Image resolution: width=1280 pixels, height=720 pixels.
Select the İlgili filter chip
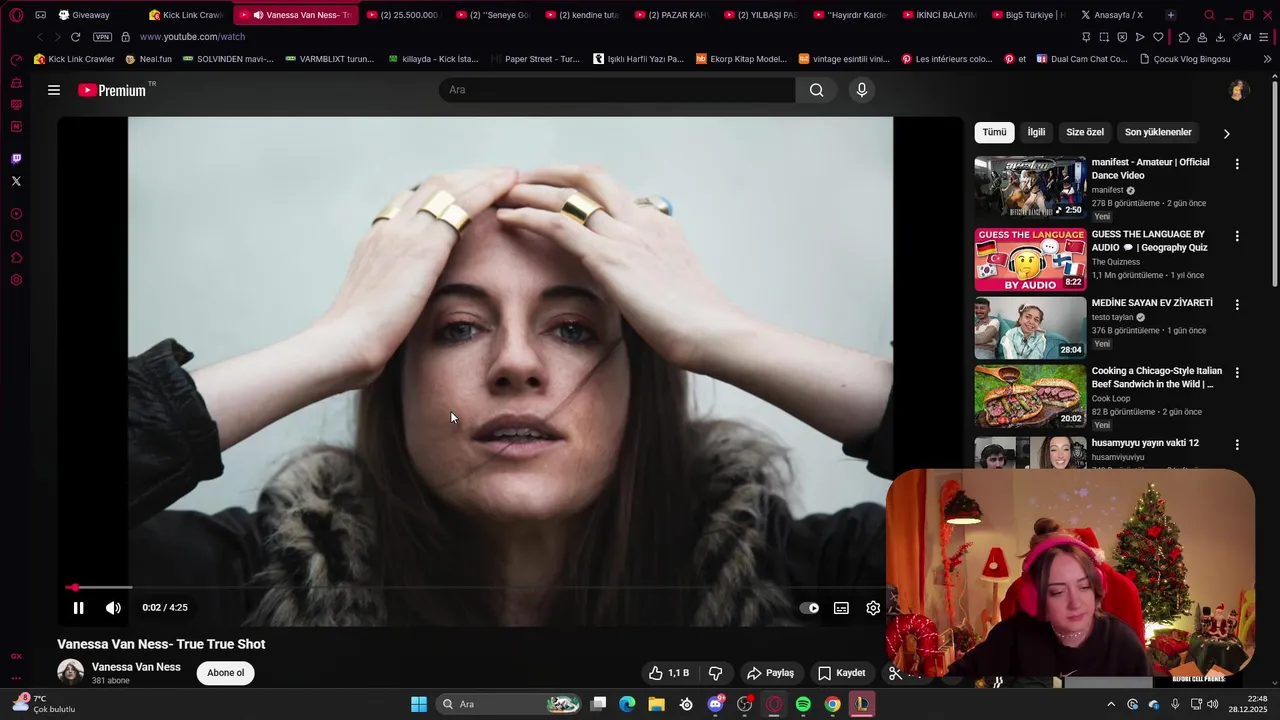[1036, 132]
